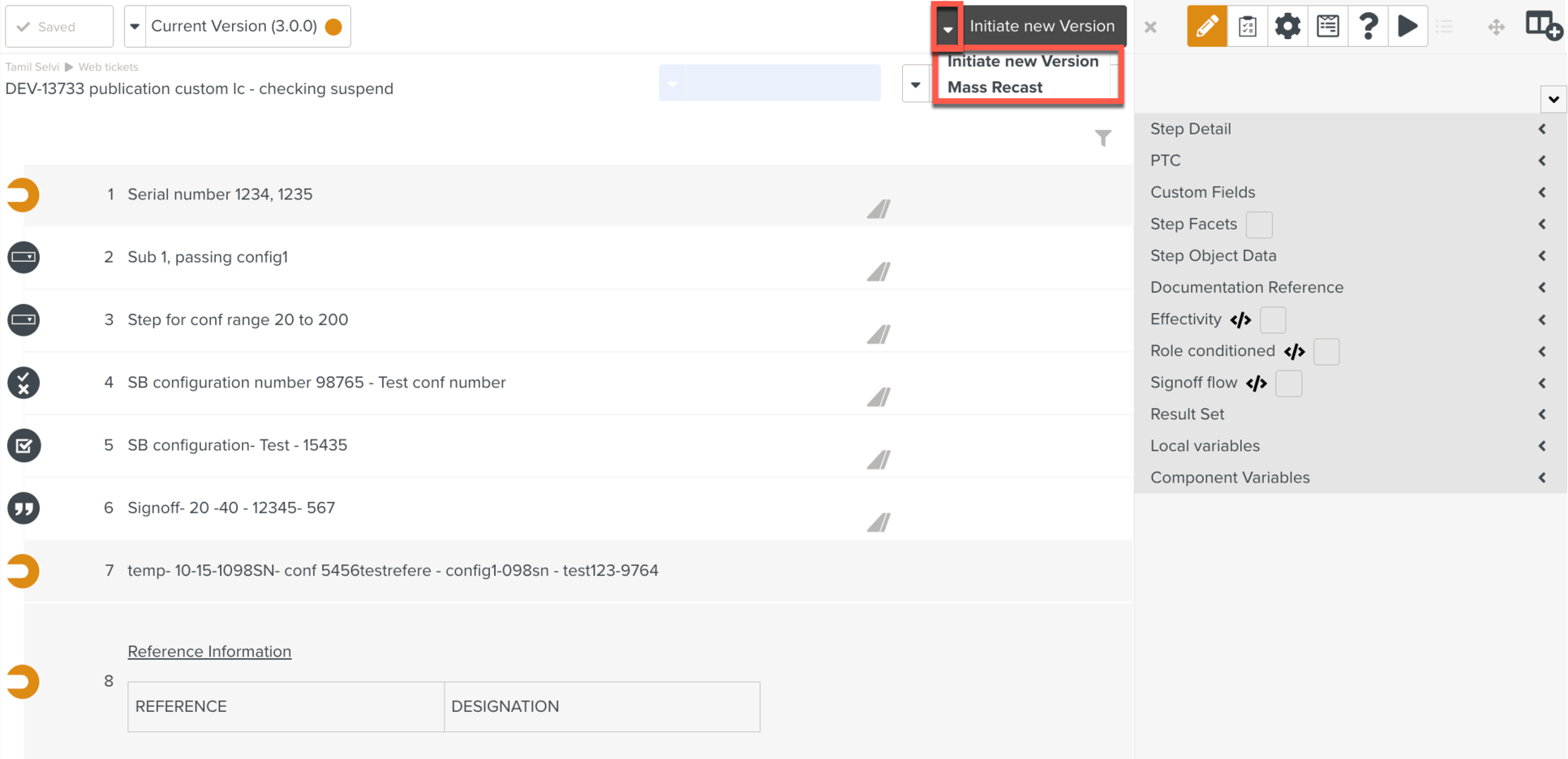Viewport: 1568px width, 759px height.
Task: Open the Current Version (3.0.0) dropdown
Action: pos(134,25)
